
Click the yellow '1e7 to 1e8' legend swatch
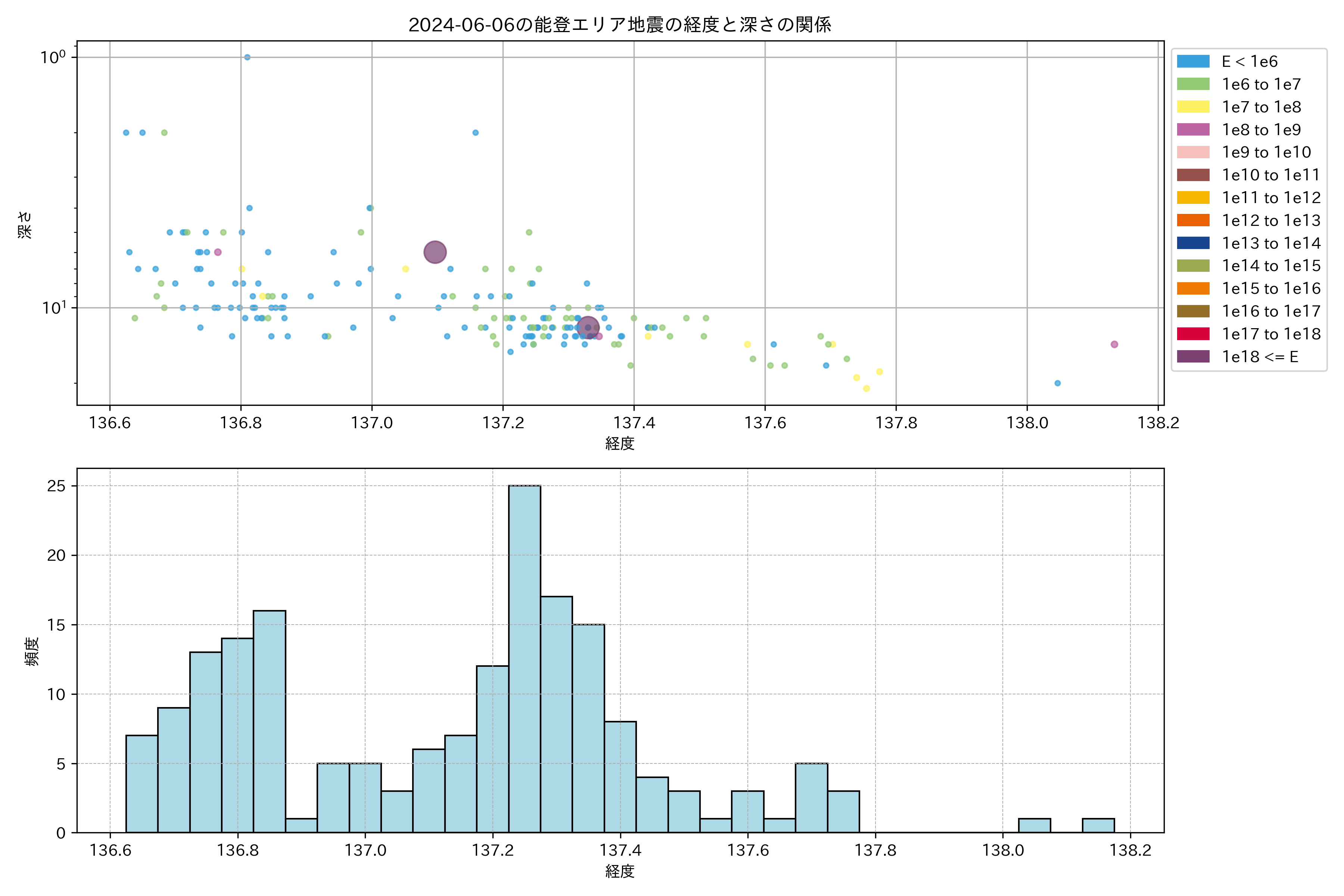[x=1193, y=107]
